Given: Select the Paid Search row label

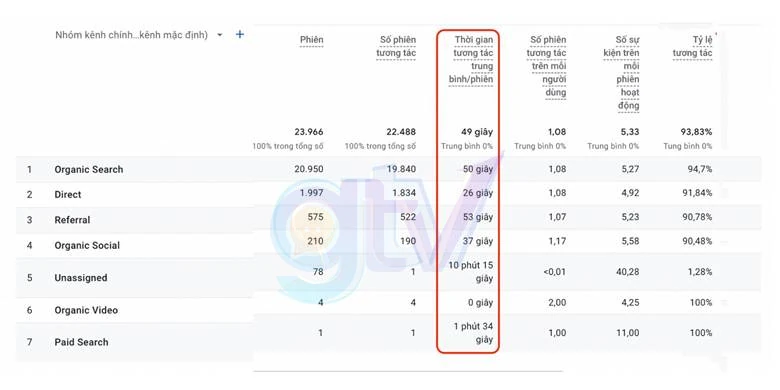Looking at the screenshot, I should 81,342.
